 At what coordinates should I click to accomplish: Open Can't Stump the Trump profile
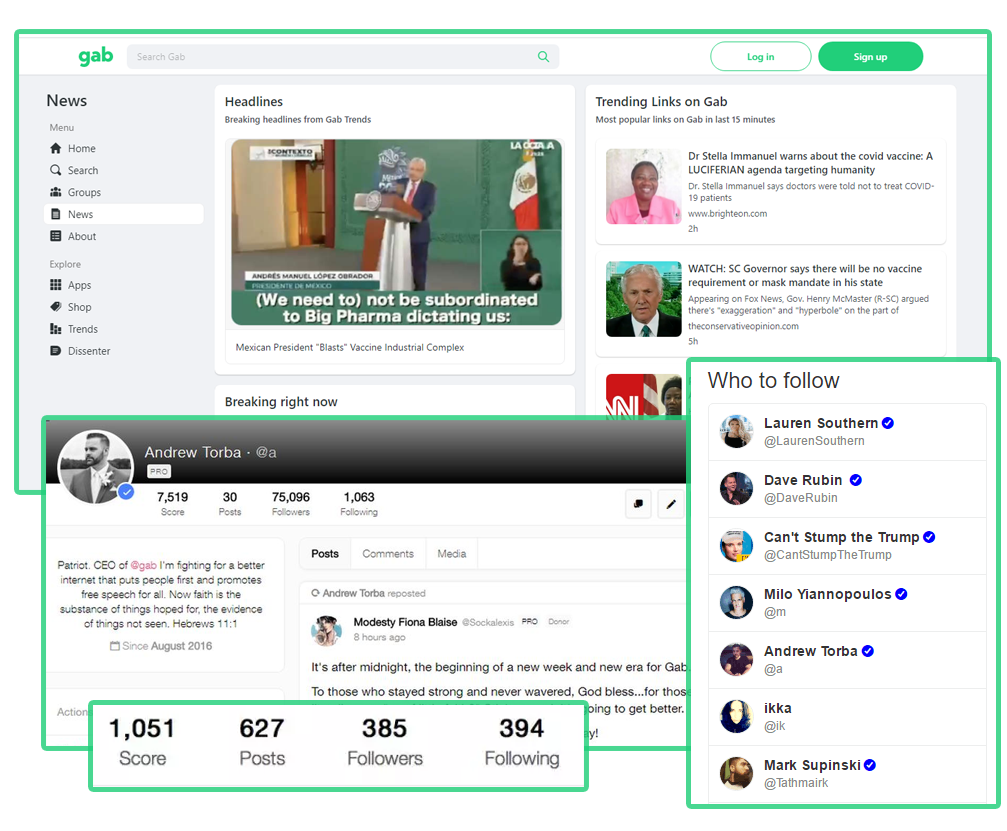coord(847,546)
